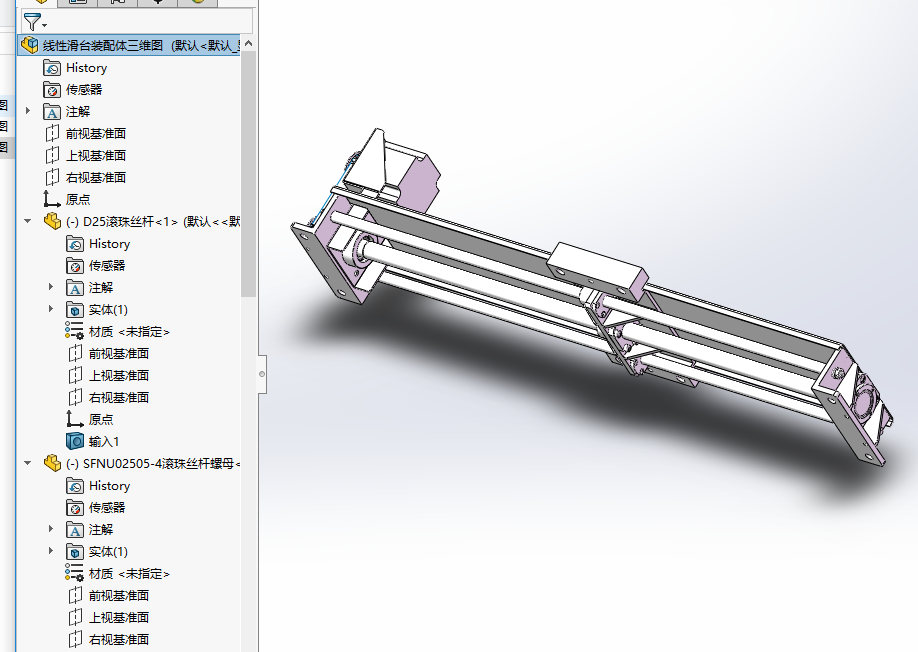
Task: Select 材质 <未指定> under D25滚珠丝杆
Action: coord(117,332)
